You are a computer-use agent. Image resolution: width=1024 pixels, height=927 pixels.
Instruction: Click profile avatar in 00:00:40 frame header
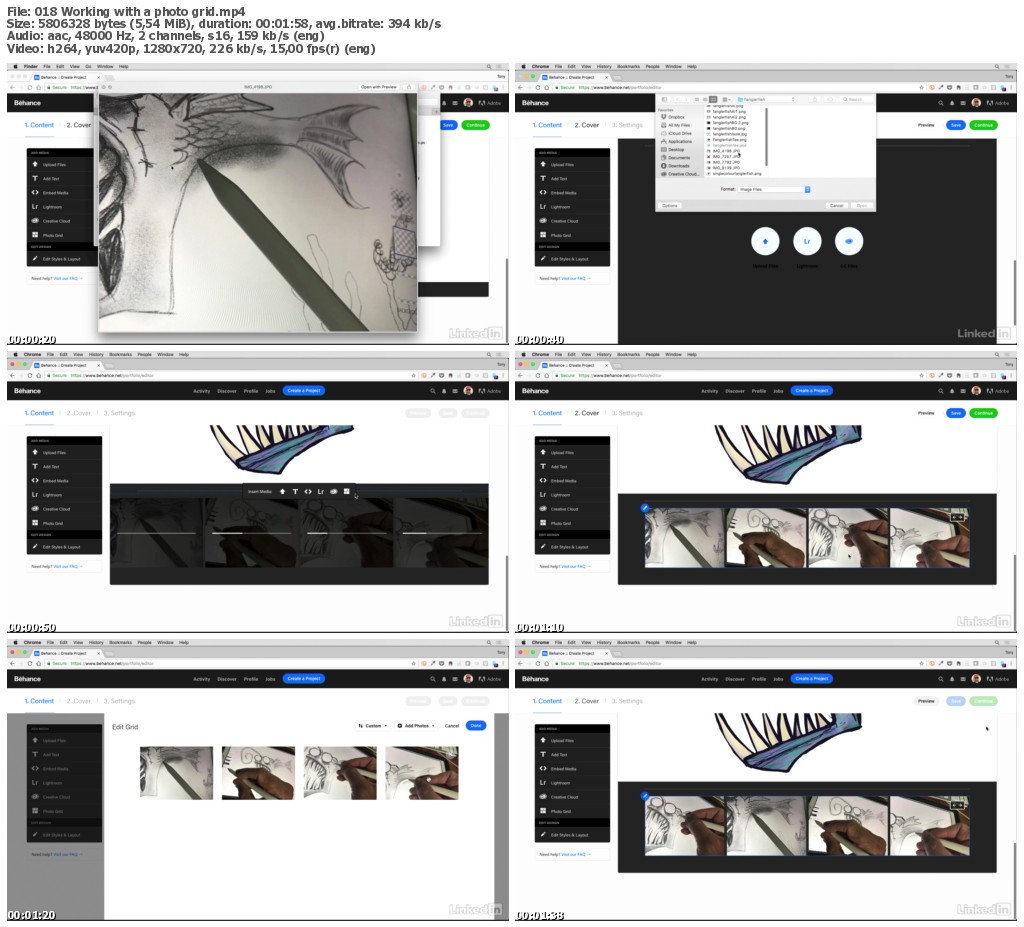(976, 103)
